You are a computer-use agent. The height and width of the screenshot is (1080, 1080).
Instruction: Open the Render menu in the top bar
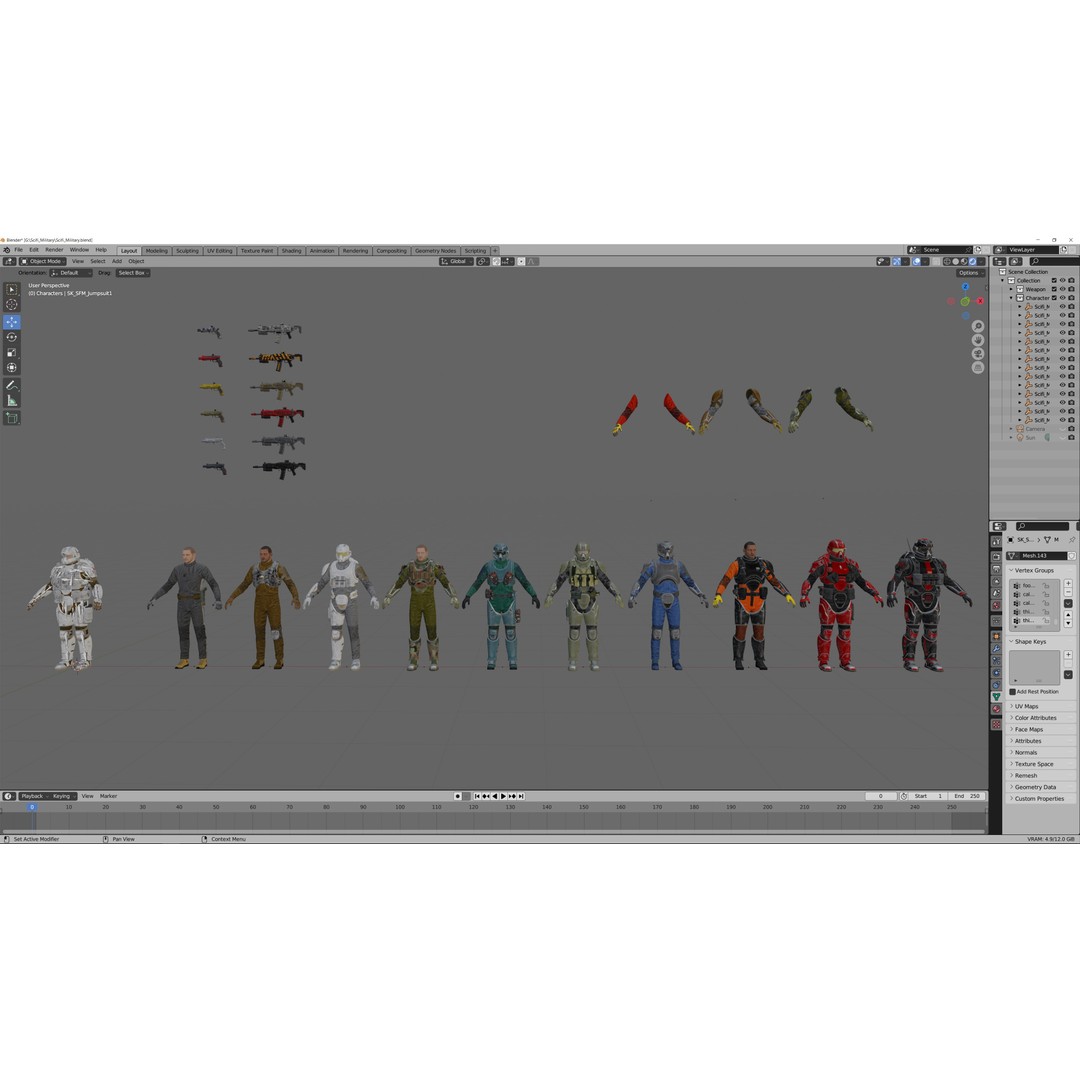pos(54,250)
